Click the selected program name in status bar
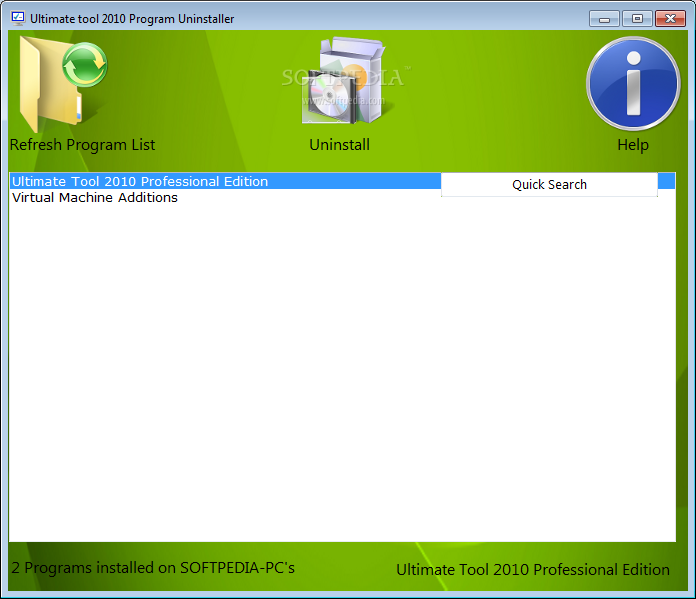696x599 pixels. pyautogui.click(x=533, y=570)
